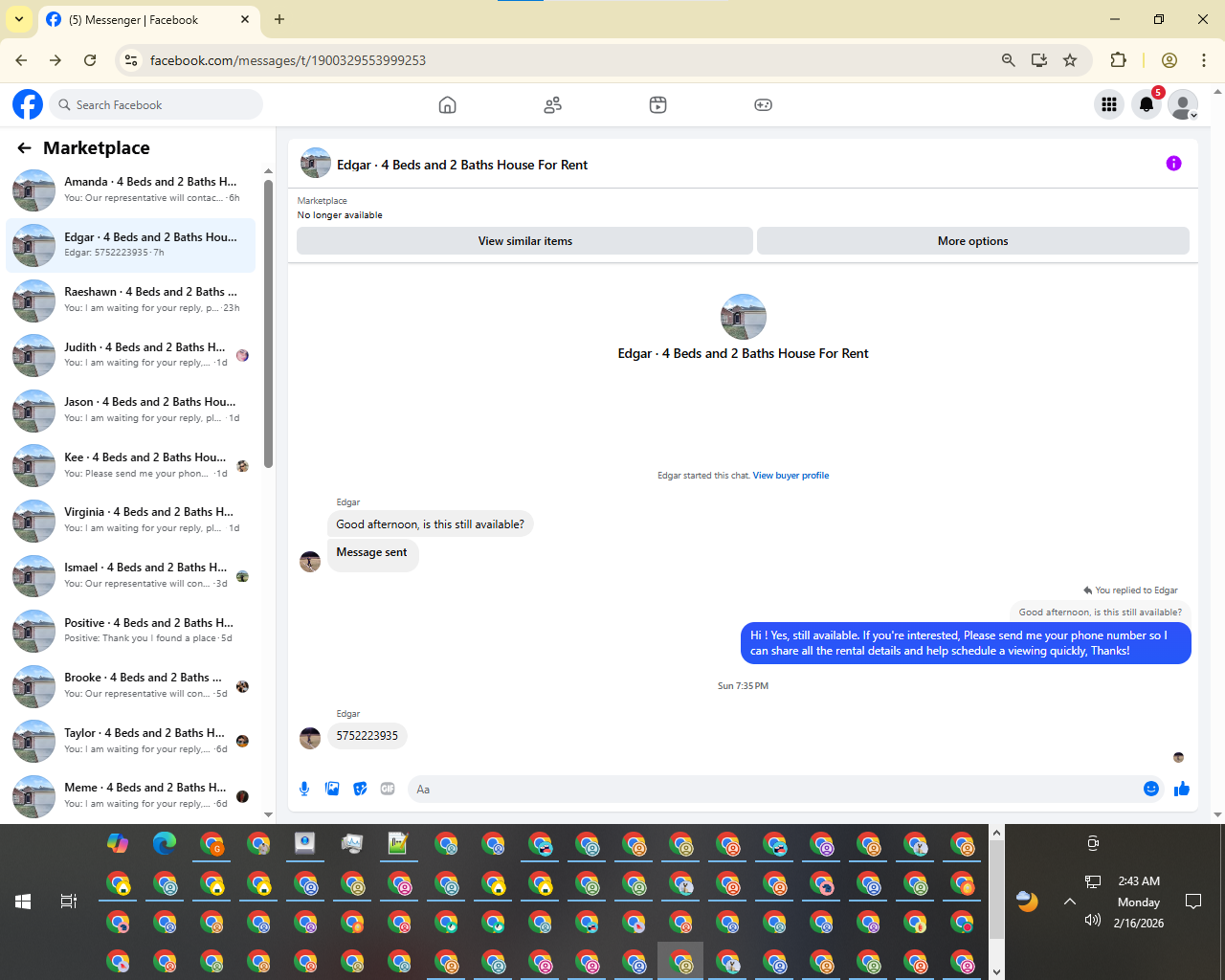Click the Search Facebook field
The width and height of the screenshot is (1225, 980).
coord(156,104)
